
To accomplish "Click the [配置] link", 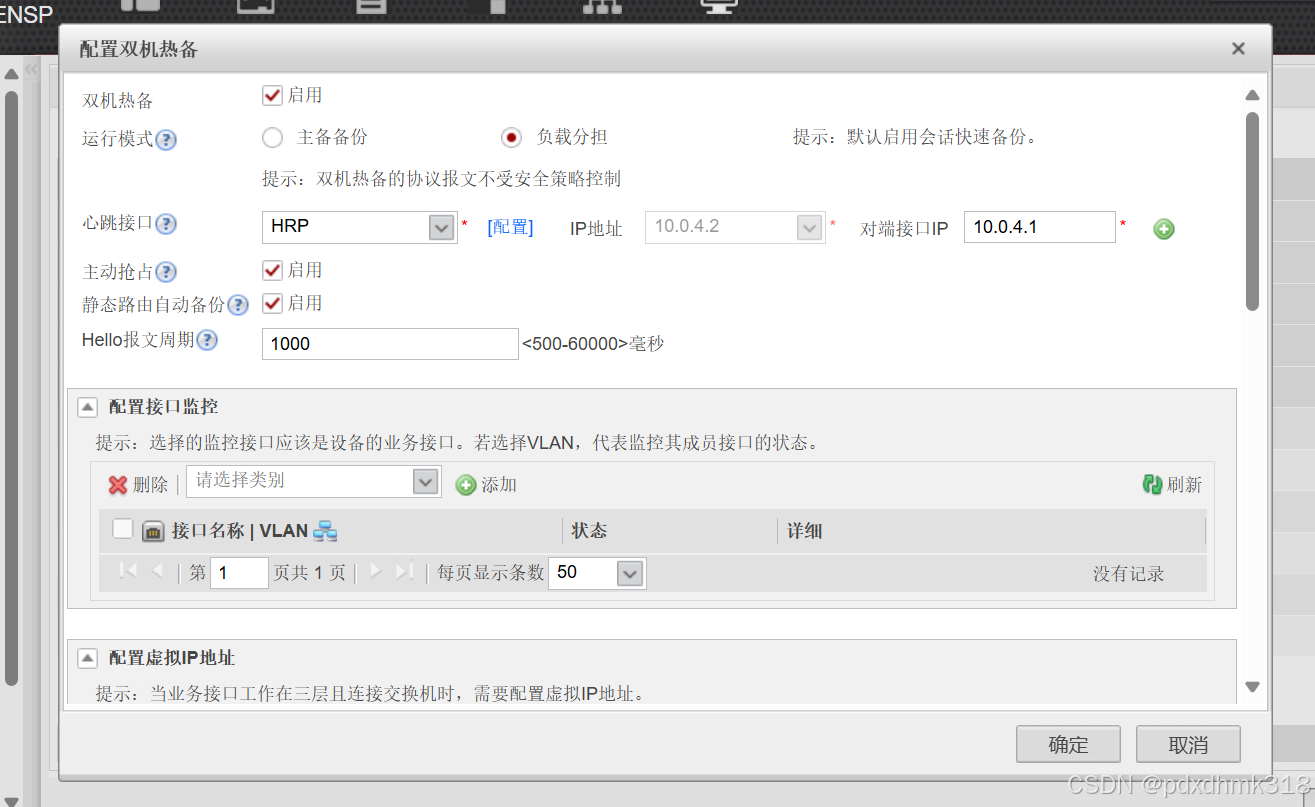I will pyautogui.click(x=510, y=228).
